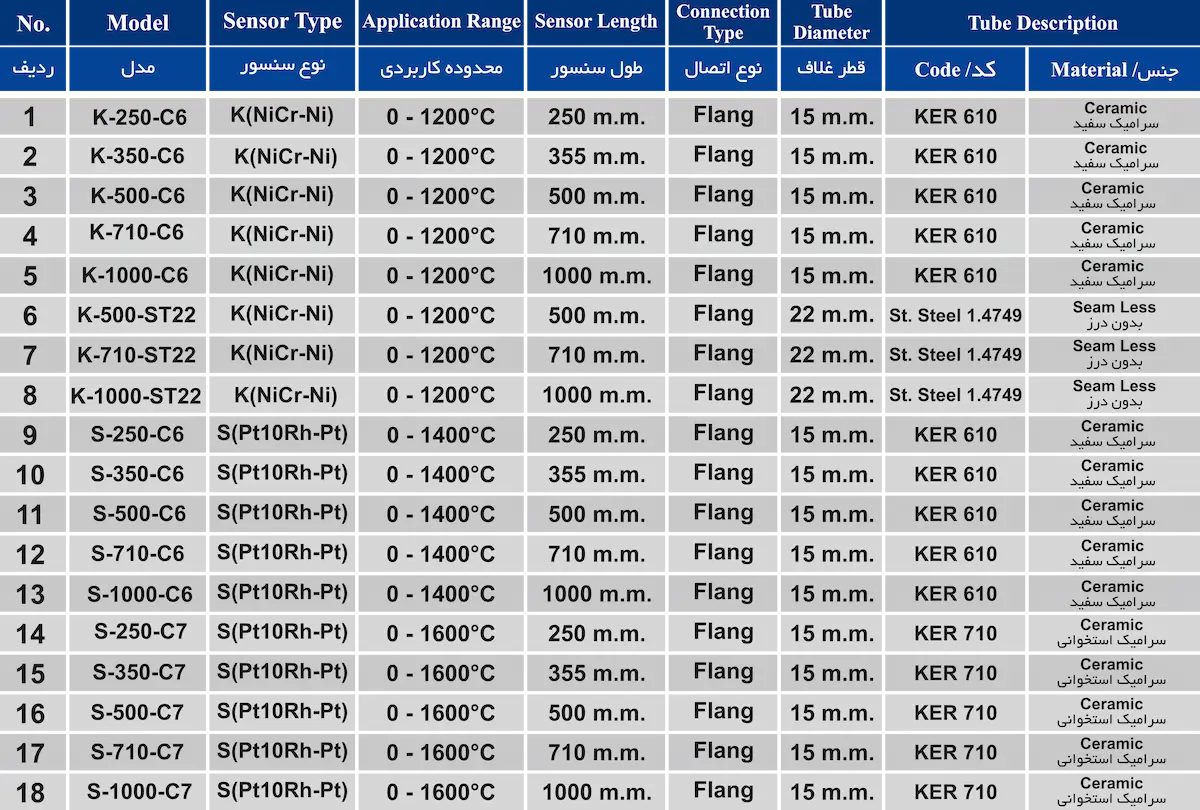Select model K-1000-ST22 cell
The width and height of the screenshot is (1200, 810).
[x=136, y=396]
